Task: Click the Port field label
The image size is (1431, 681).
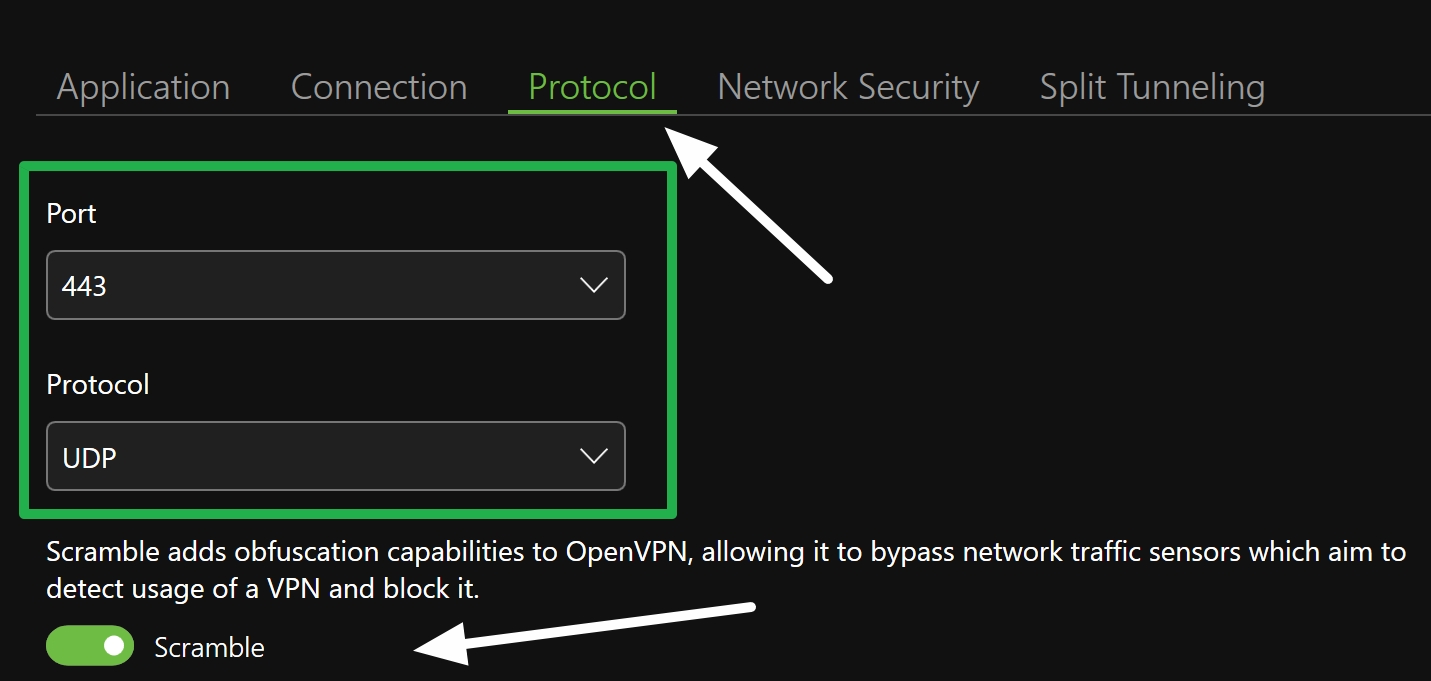Action: click(x=70, y=213)
